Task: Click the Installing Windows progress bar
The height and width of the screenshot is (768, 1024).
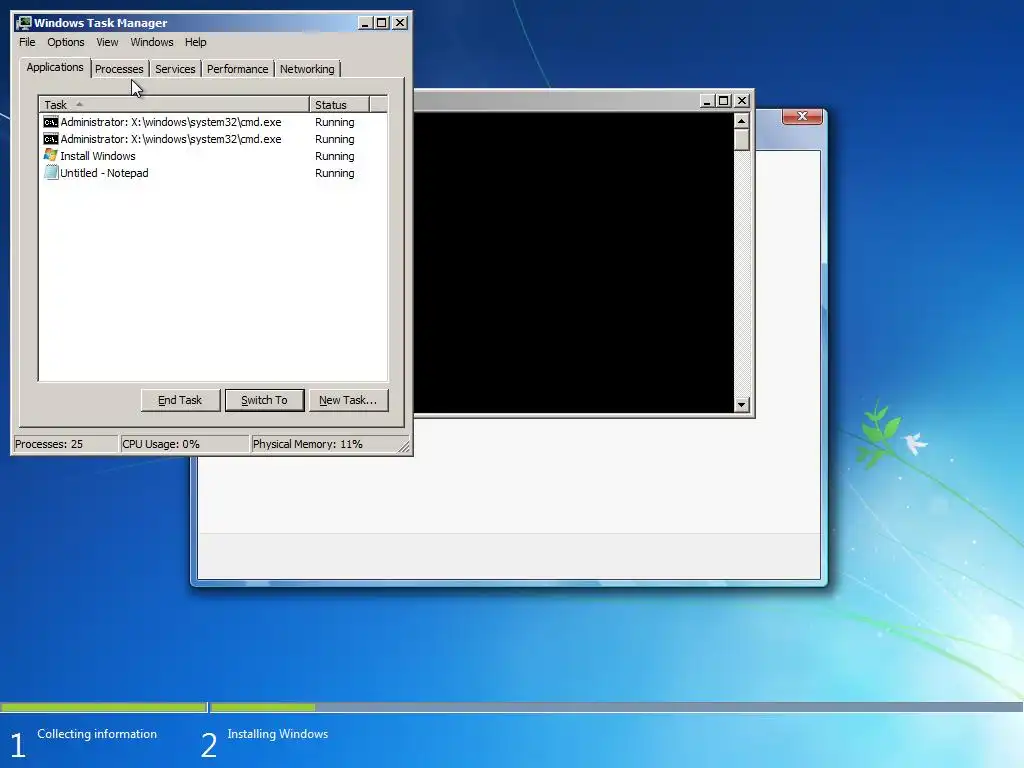Action: pos(616,707)
